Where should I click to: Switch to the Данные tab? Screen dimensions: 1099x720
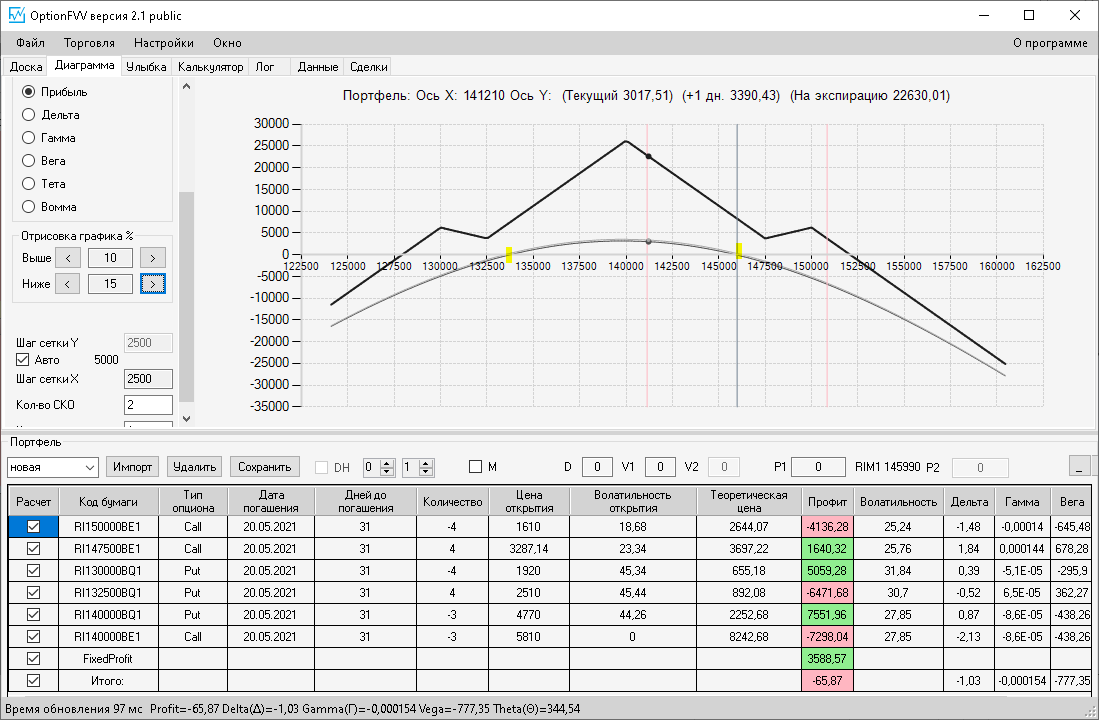[318, 67]
